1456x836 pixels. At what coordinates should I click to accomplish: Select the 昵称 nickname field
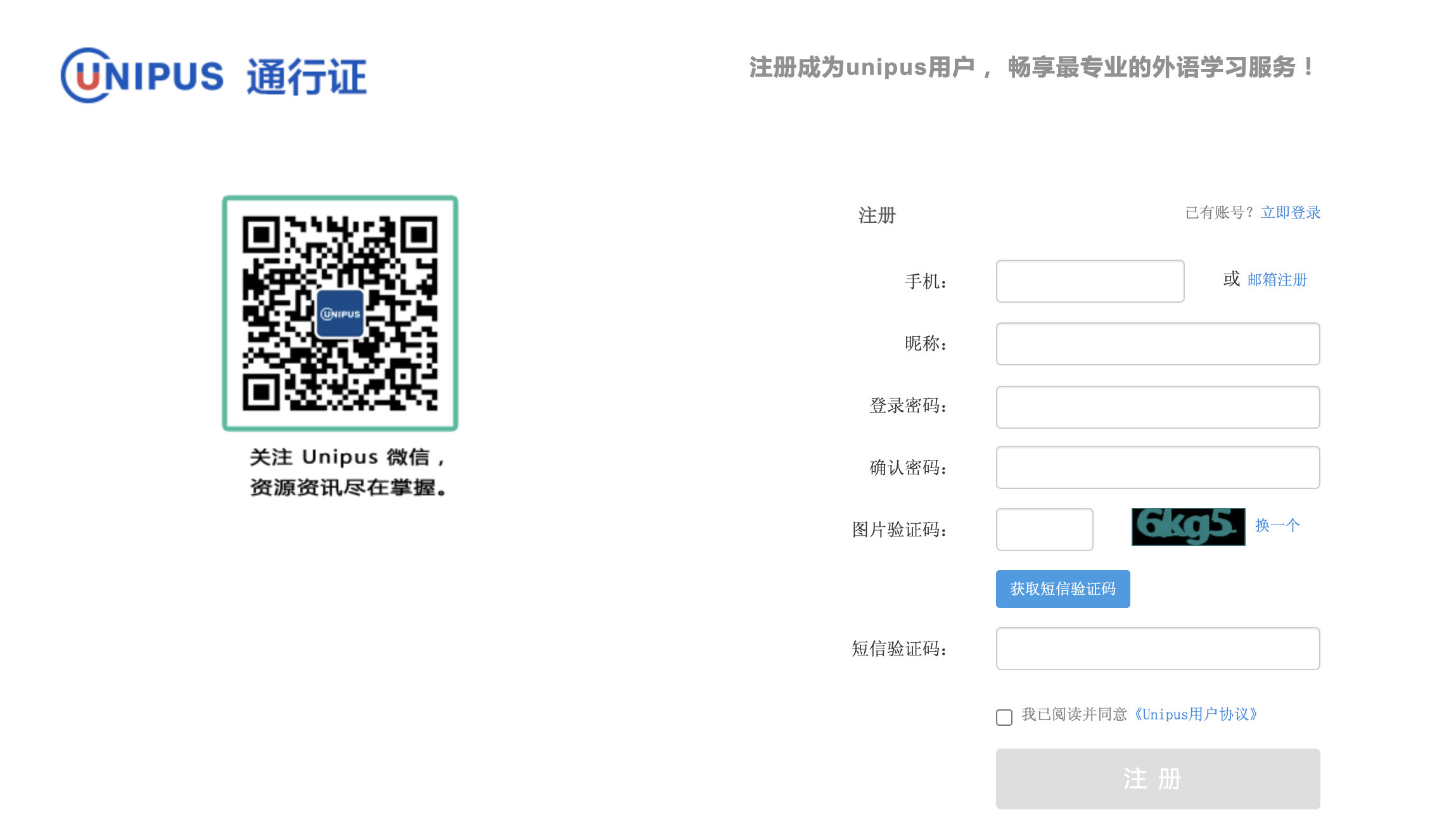pos(1157,343)
